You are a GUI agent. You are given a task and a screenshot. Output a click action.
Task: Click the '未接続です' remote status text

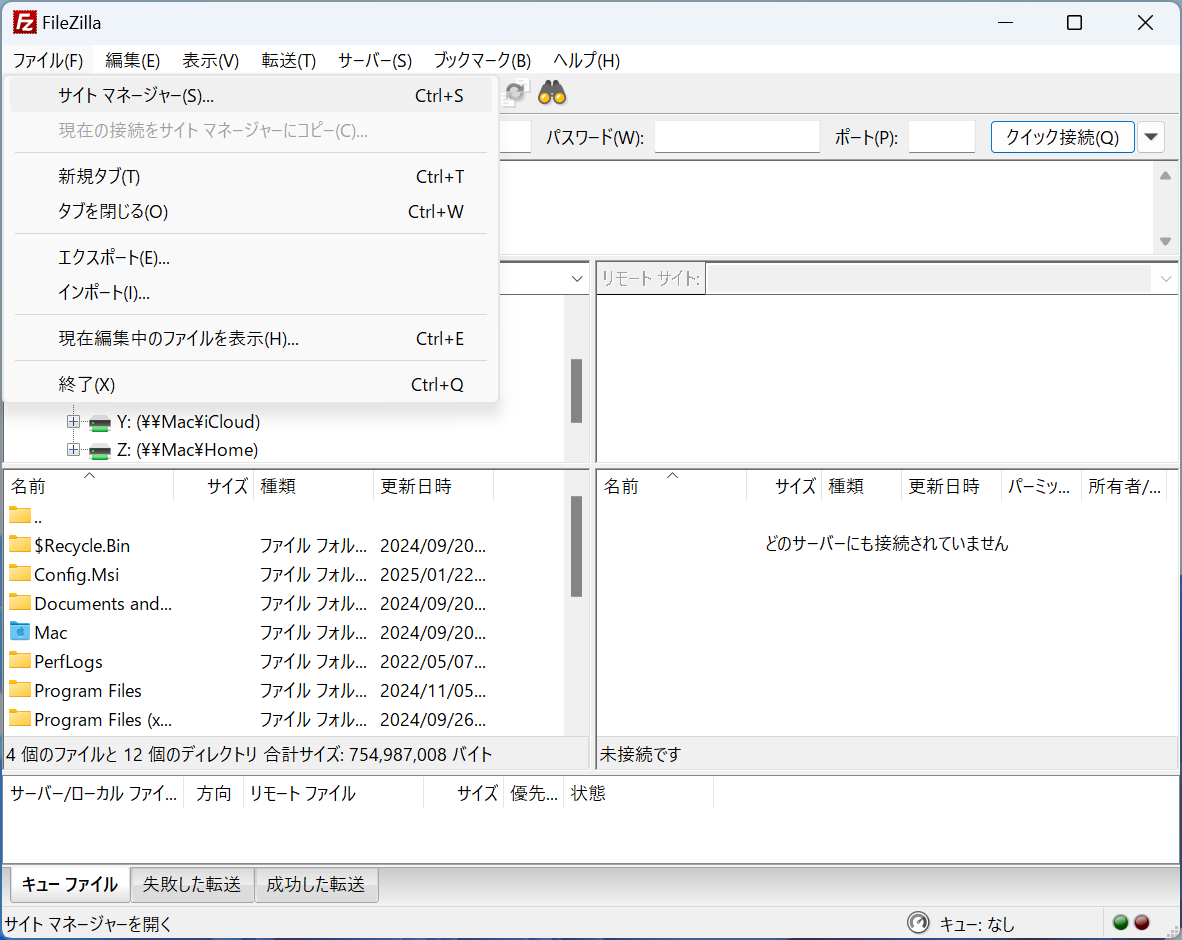pos(641,754)
